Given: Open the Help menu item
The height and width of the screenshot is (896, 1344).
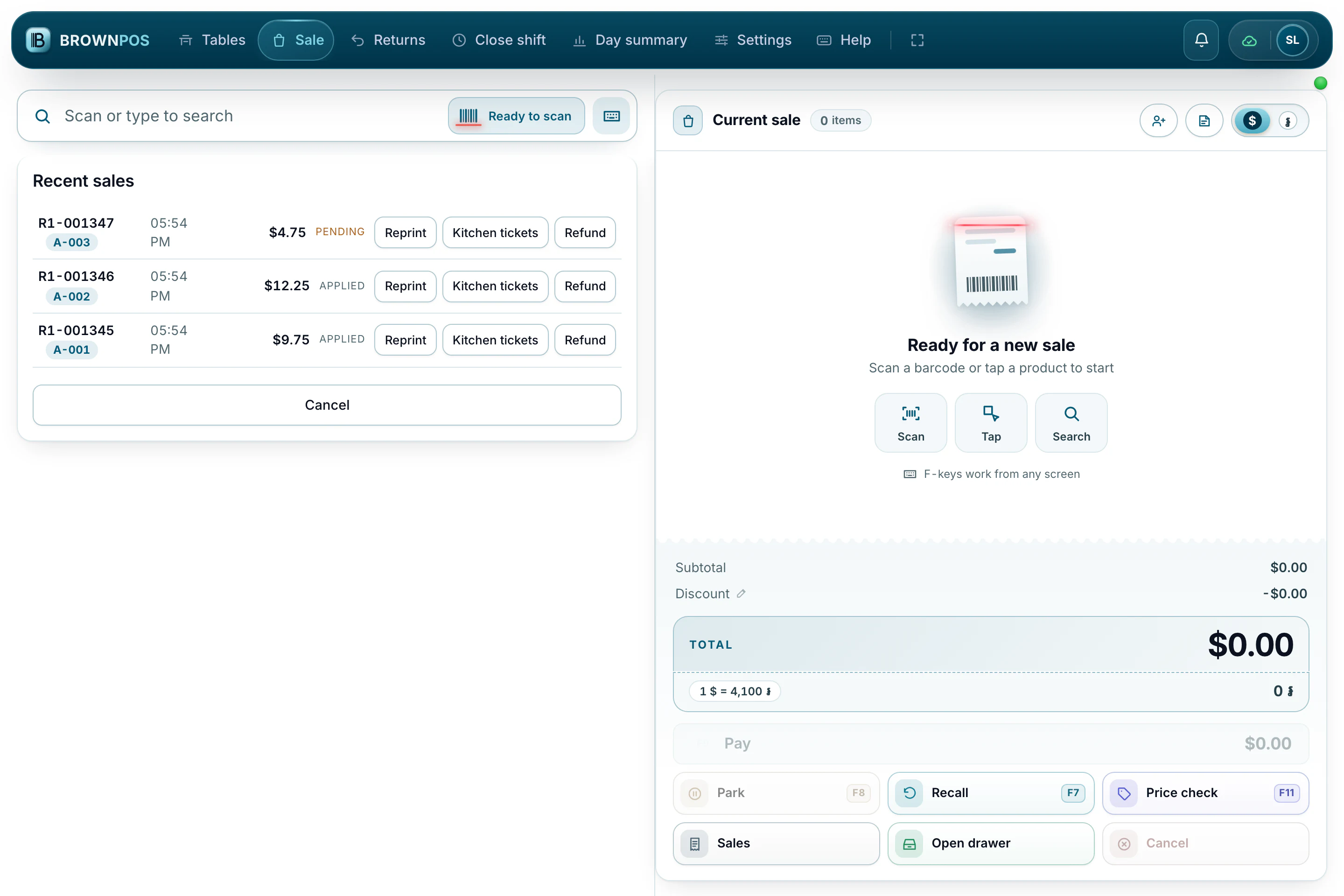Looking at the screenshot, I should pos(844,40).
